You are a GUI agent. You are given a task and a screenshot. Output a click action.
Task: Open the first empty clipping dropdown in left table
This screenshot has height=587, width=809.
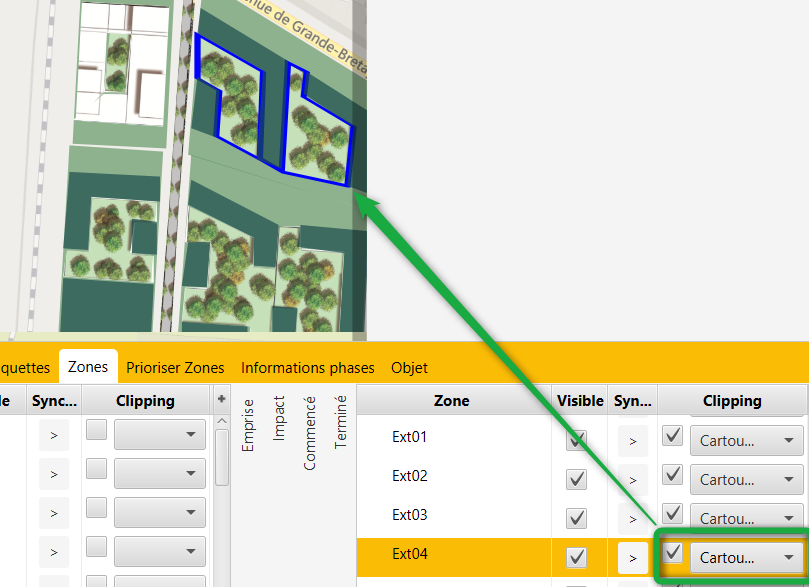tap(160, 435)
